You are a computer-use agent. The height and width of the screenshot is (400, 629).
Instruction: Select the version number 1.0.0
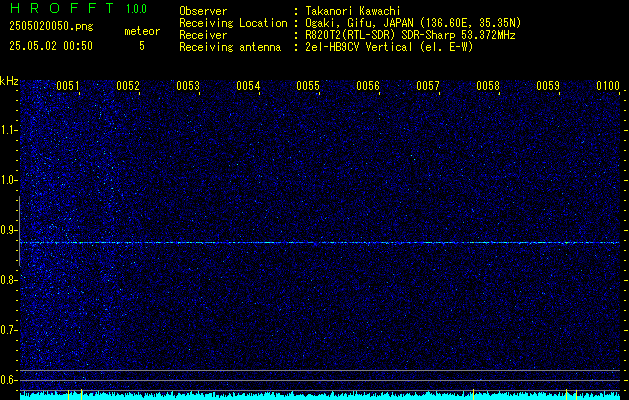[136, 9]
